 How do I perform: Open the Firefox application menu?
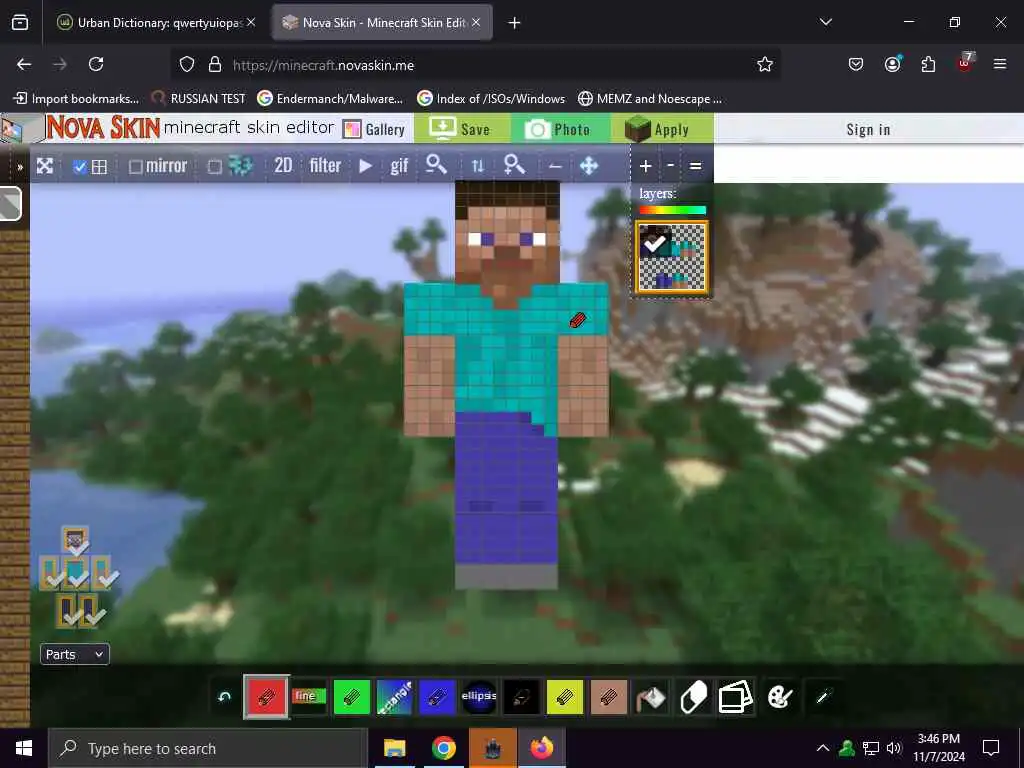click(1000, 64)
